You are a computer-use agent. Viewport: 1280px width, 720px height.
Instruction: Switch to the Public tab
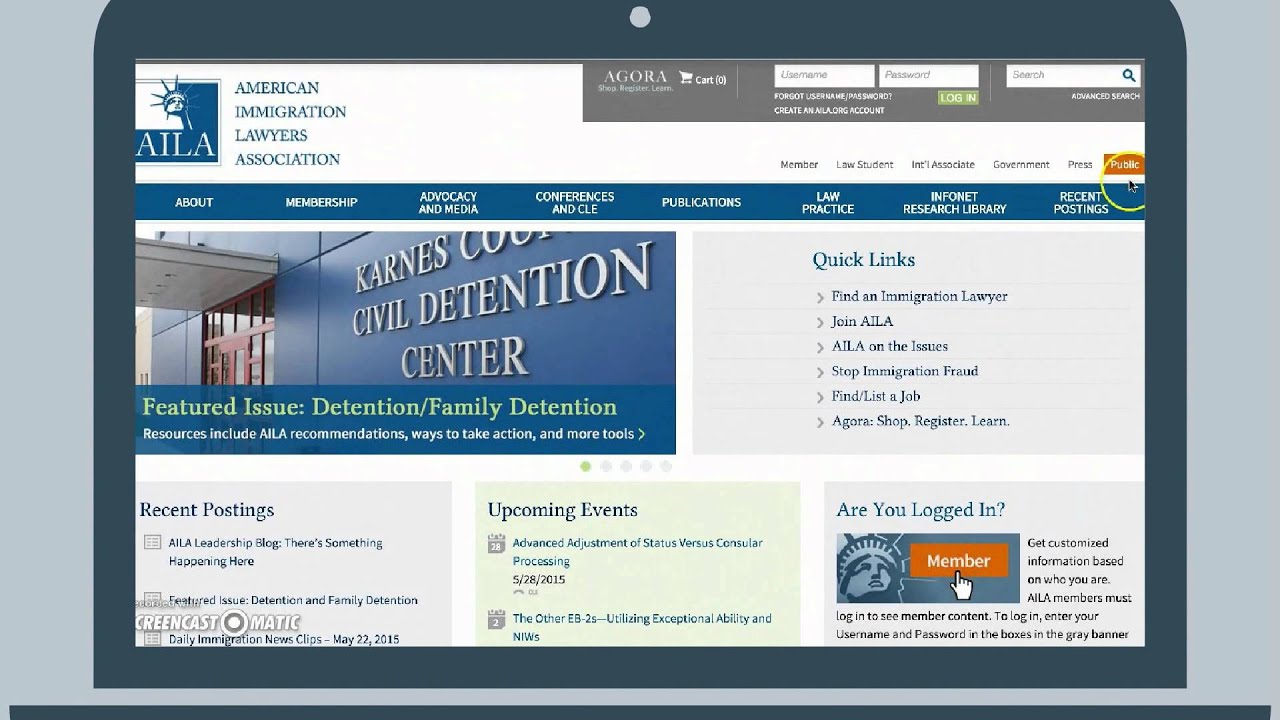pyautogui.click(x=1123, y=165)
